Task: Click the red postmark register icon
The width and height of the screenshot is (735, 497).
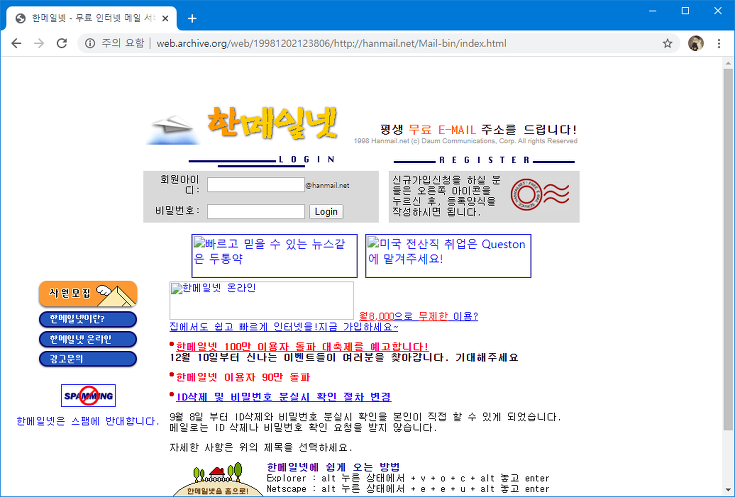Action: click(540, 195)
